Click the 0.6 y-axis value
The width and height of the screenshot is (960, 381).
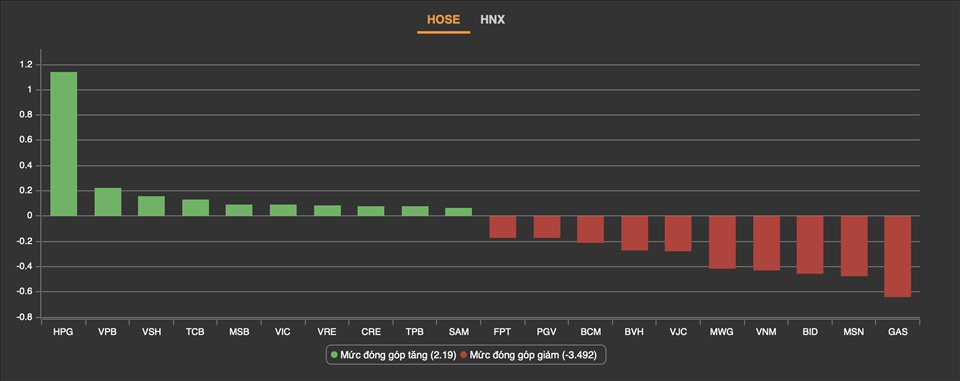pyautogui.click(x=26, y=140)
